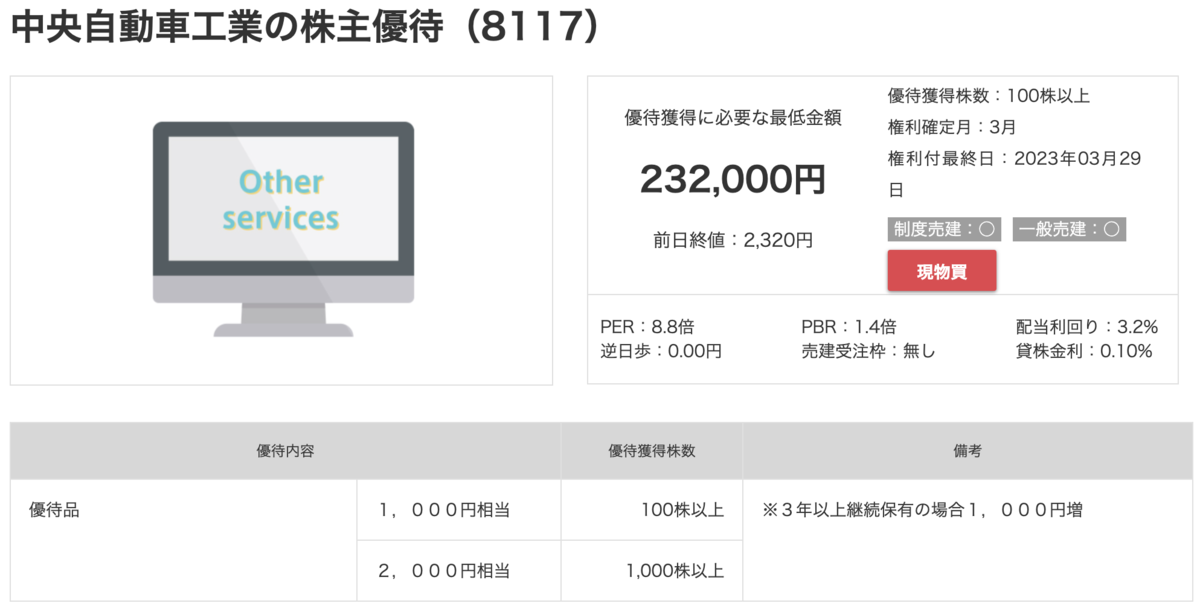1200x612 pixels.
Task: Click the 100株以上 table cell
Action: click(x=652, y=510)
